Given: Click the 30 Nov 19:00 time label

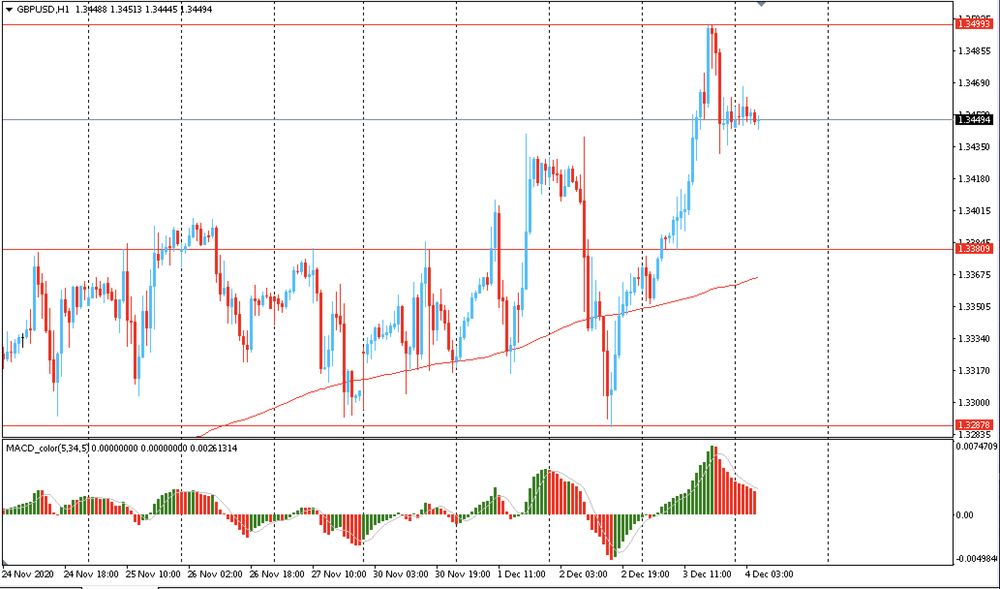Looking at the screenshot, I should click(462, 573).
